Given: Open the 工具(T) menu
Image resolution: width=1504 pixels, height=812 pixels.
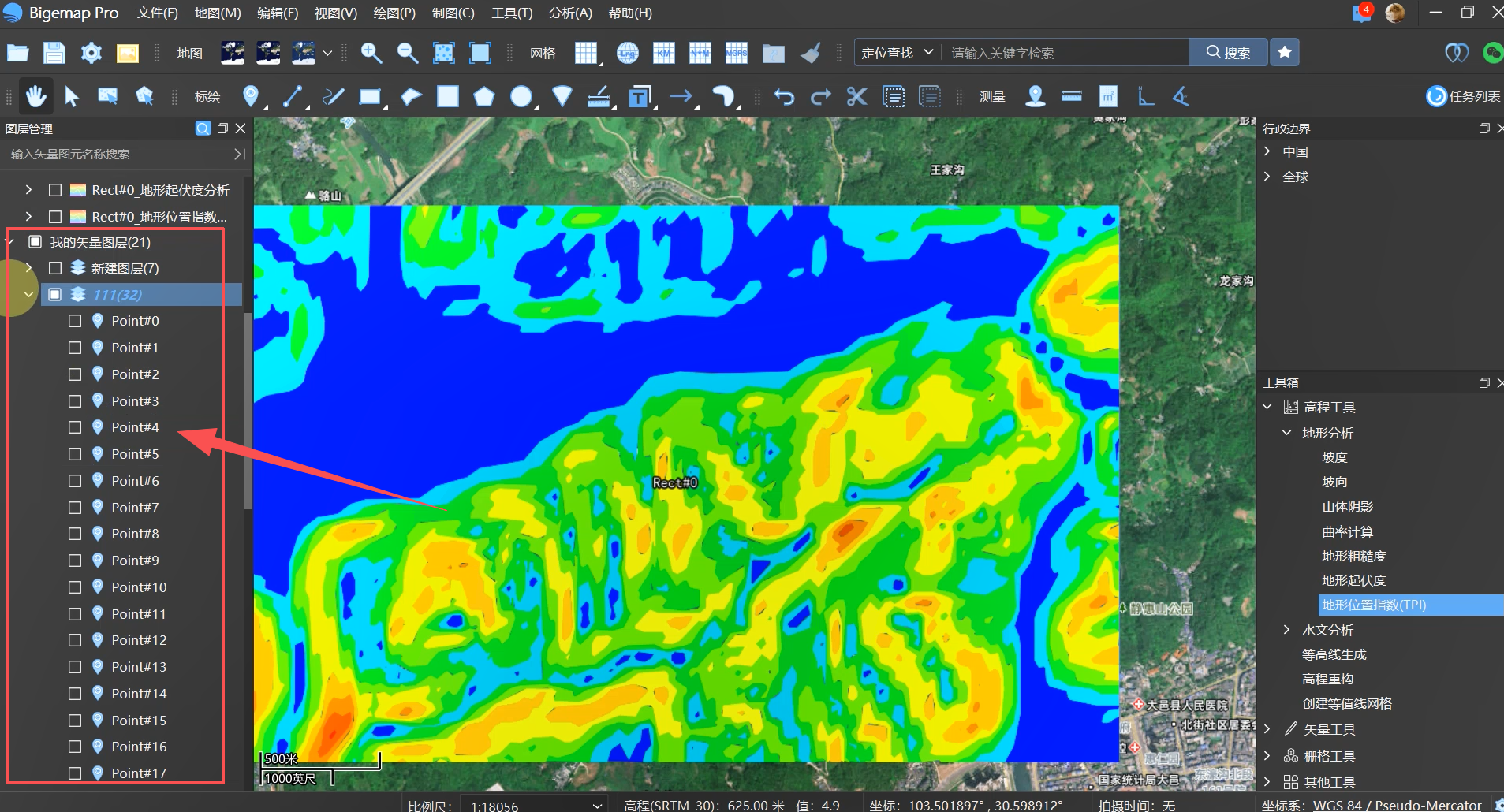Looking at the screenshot, I should coord(512,13).
